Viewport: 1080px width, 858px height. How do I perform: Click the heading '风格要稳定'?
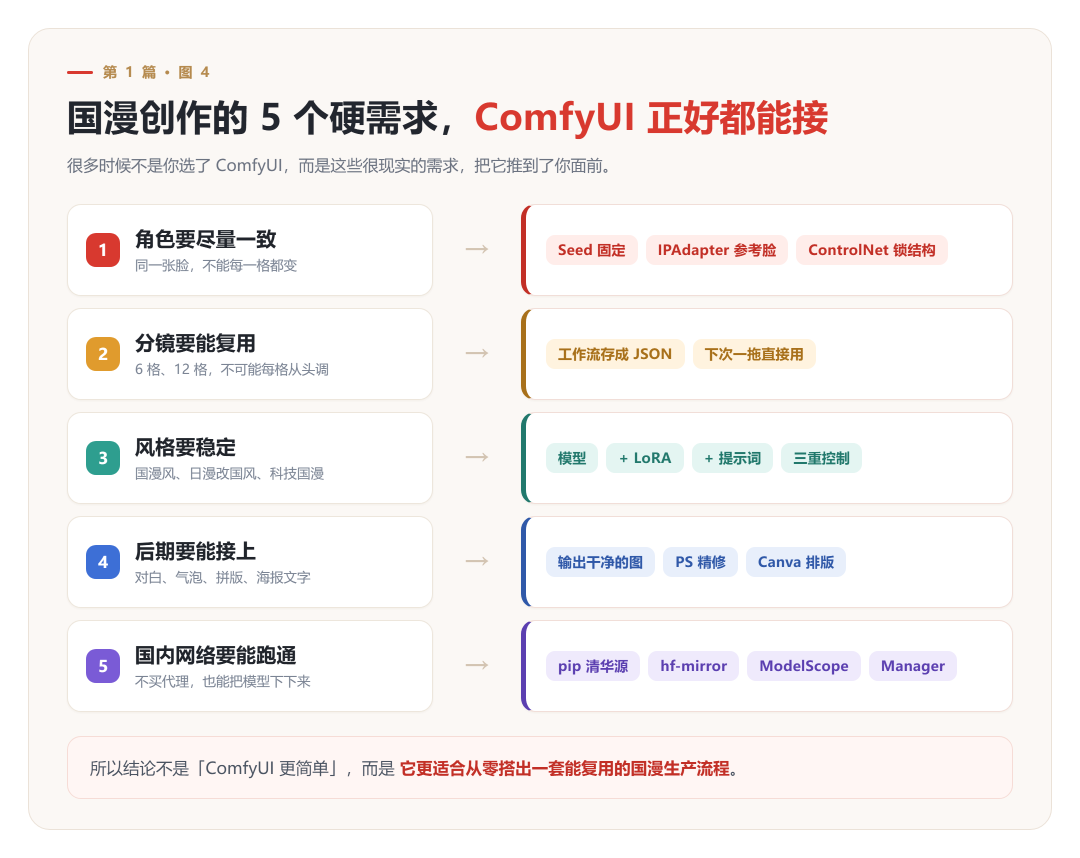click(185, 447)
